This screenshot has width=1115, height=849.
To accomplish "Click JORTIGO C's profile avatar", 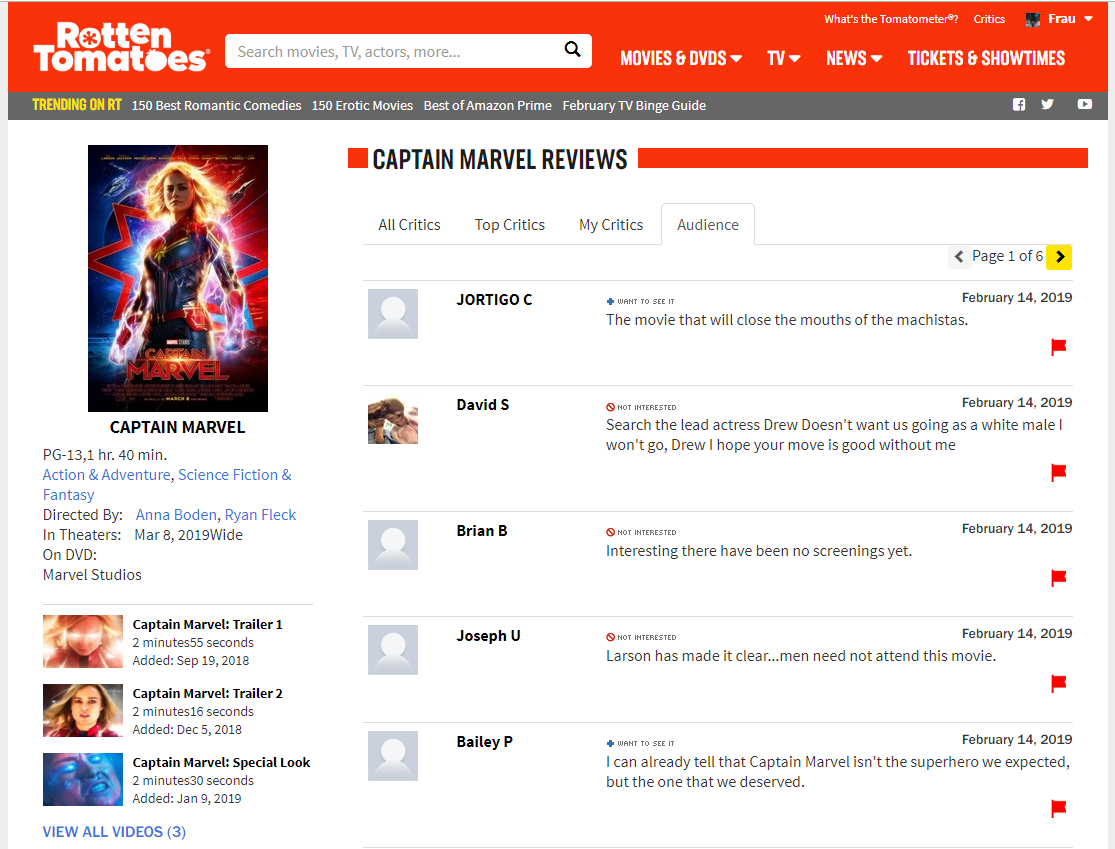I will pyautogui.click(x=393, y=314).
